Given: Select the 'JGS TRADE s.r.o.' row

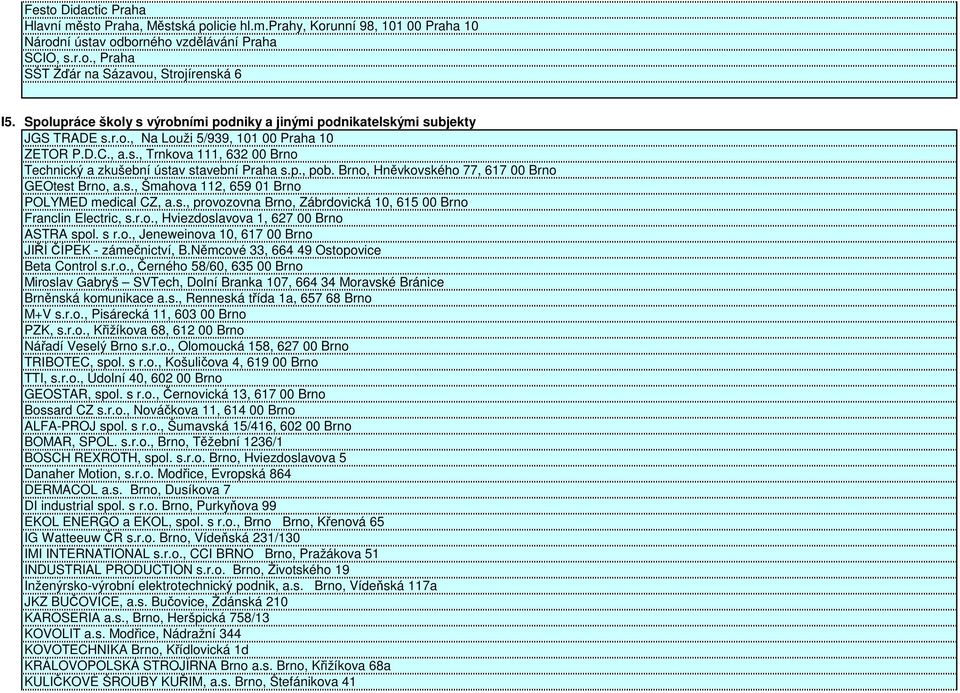Looking at the screenshot, I should click(x=489, y=138).
